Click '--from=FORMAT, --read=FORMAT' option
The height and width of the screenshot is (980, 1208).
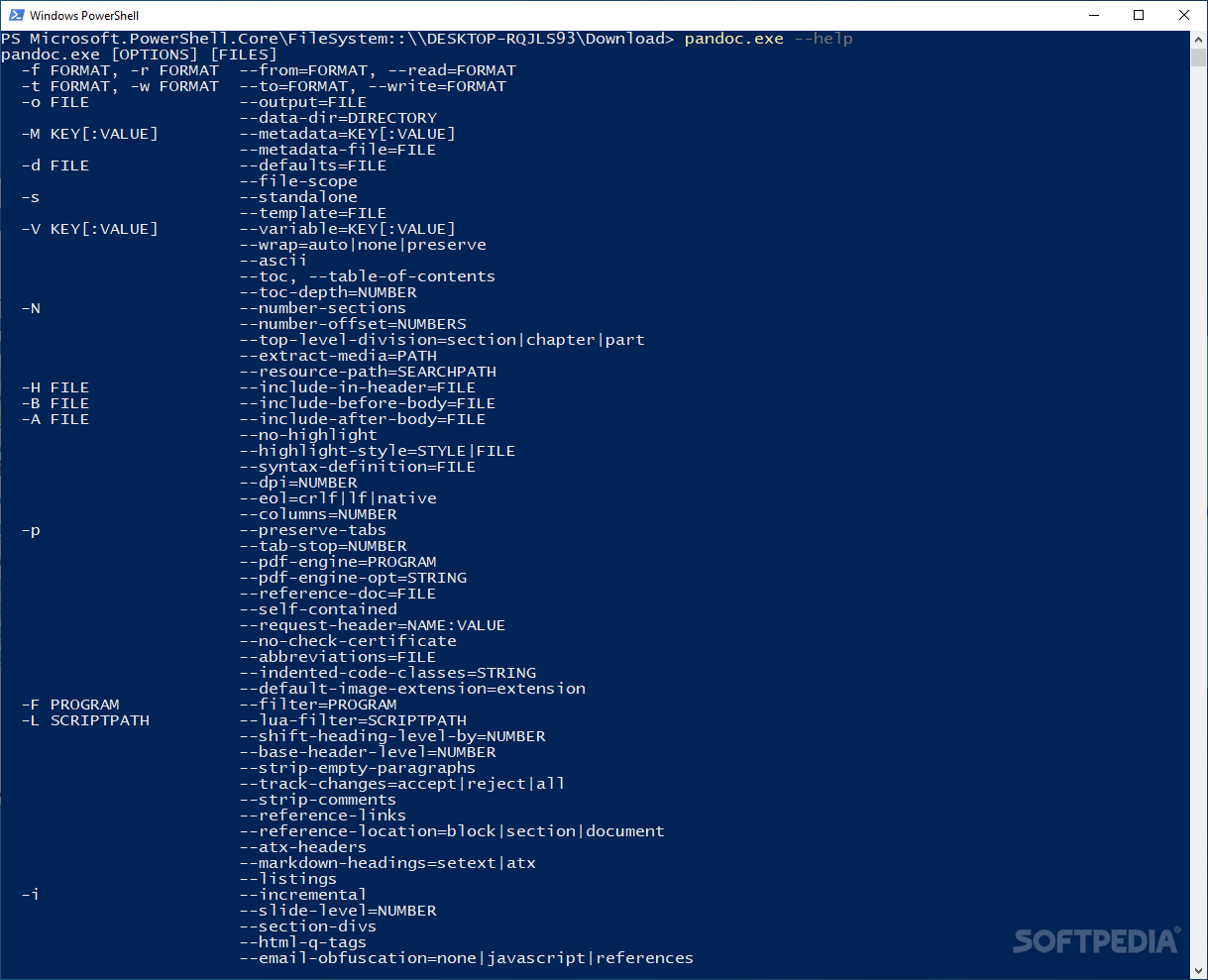(378, 70)
